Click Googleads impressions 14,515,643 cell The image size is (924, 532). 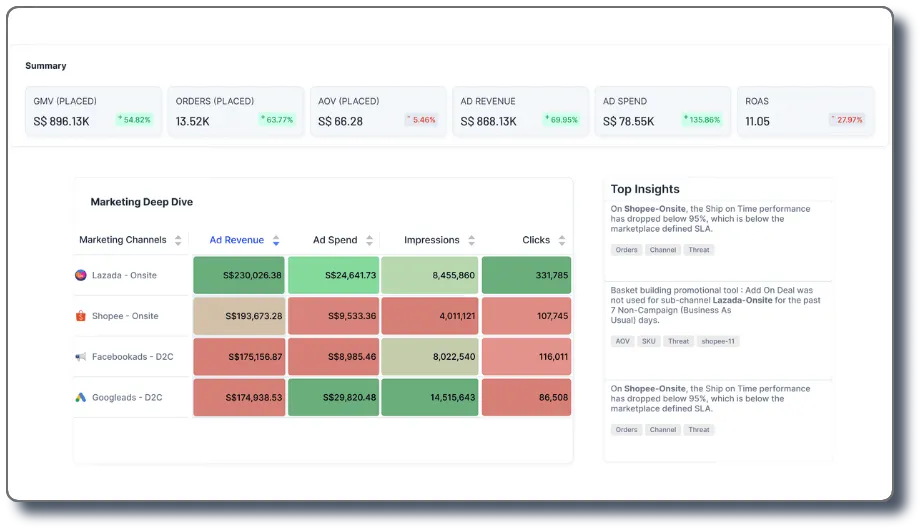coord(430,397)
